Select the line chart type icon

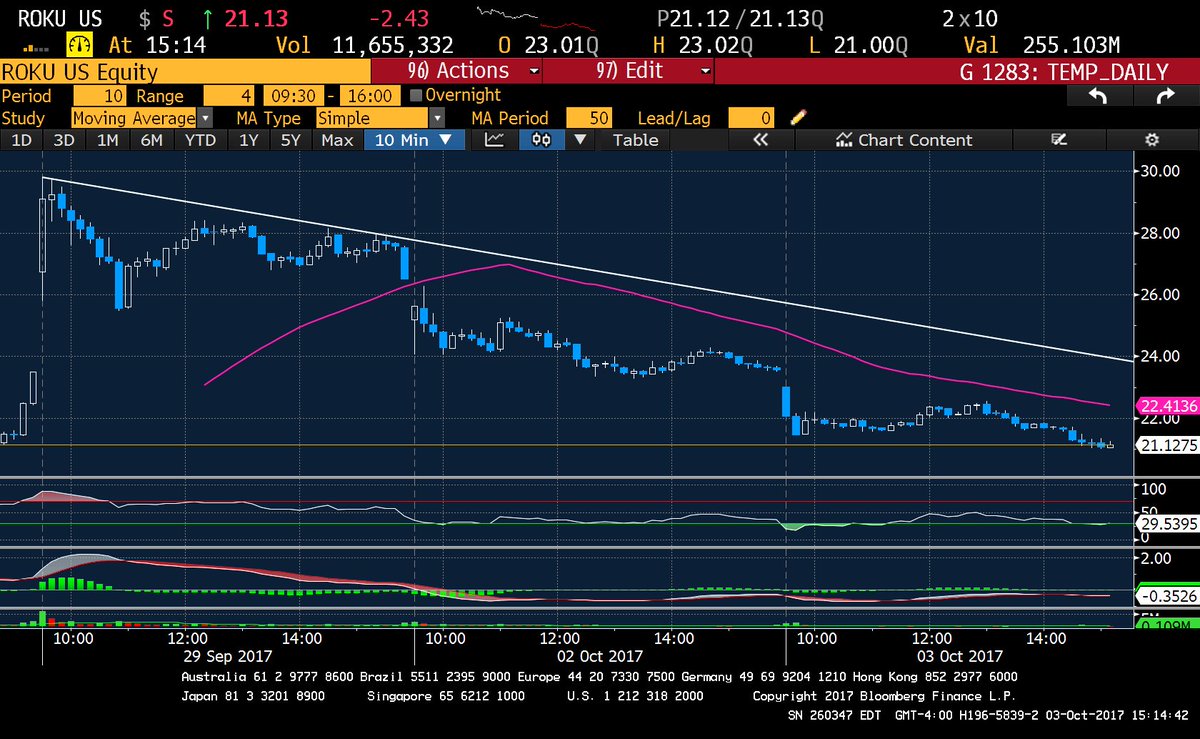point(494,140)
